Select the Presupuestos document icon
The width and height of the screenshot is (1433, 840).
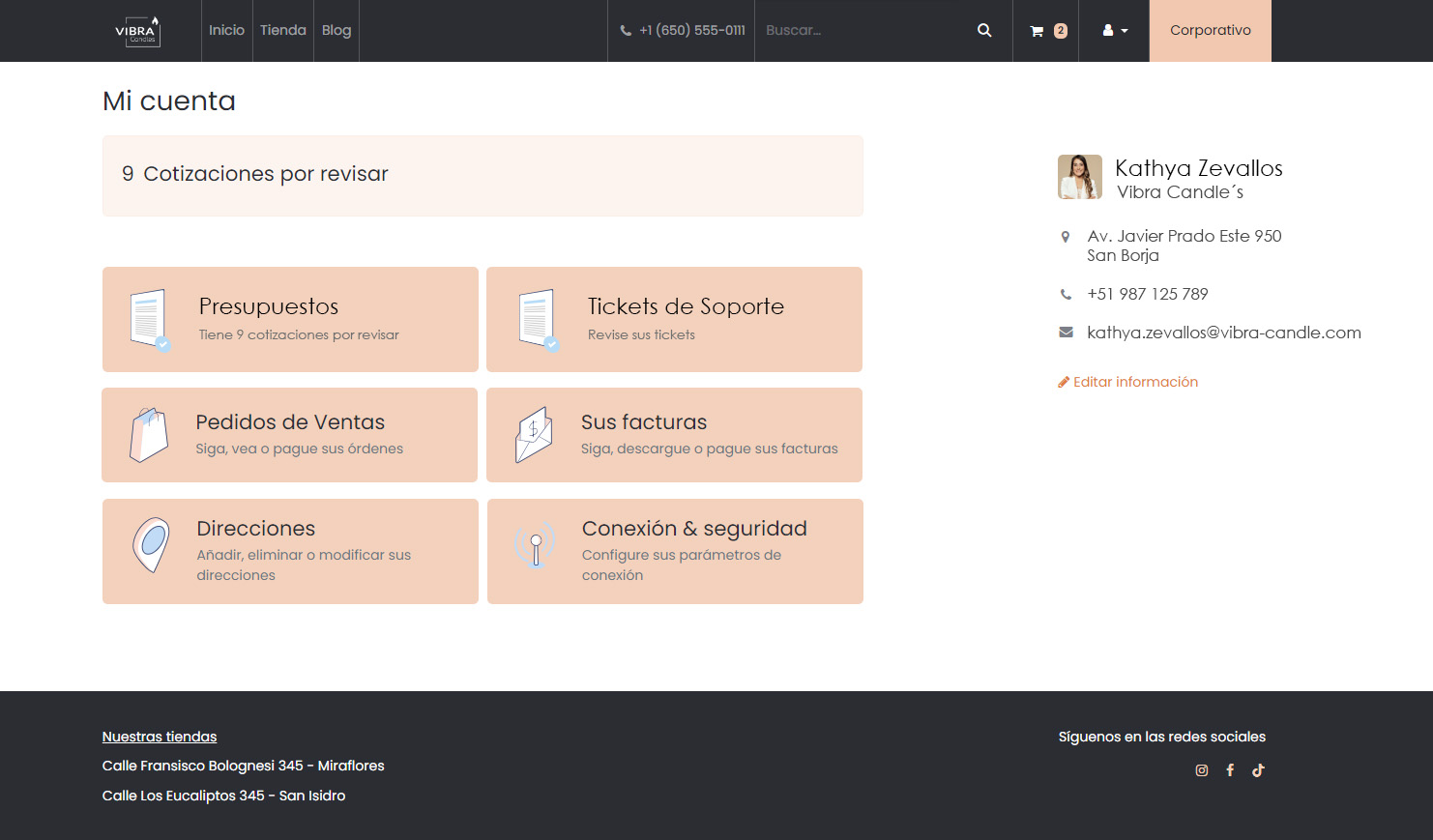point(150,319)
